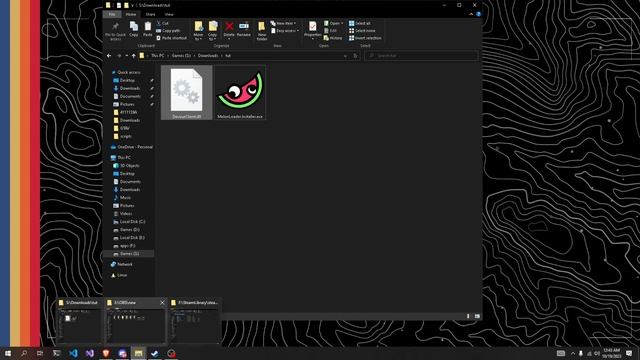
Task: Switch to the View ribbon tab
Action: pos(169,14)
